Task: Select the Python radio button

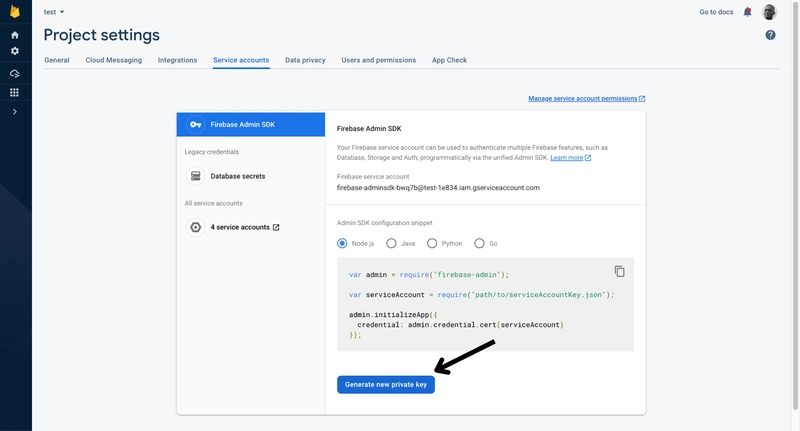Action: coord(432,243)
